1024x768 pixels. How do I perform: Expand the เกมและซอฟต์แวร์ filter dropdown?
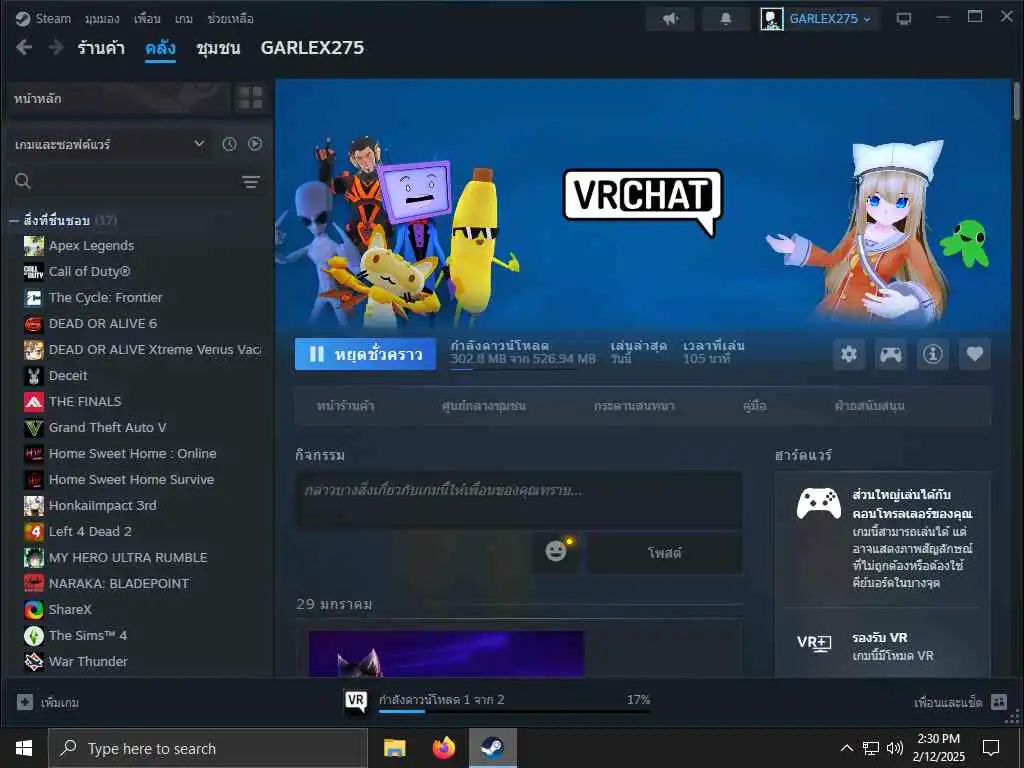(x=110, y=144)
